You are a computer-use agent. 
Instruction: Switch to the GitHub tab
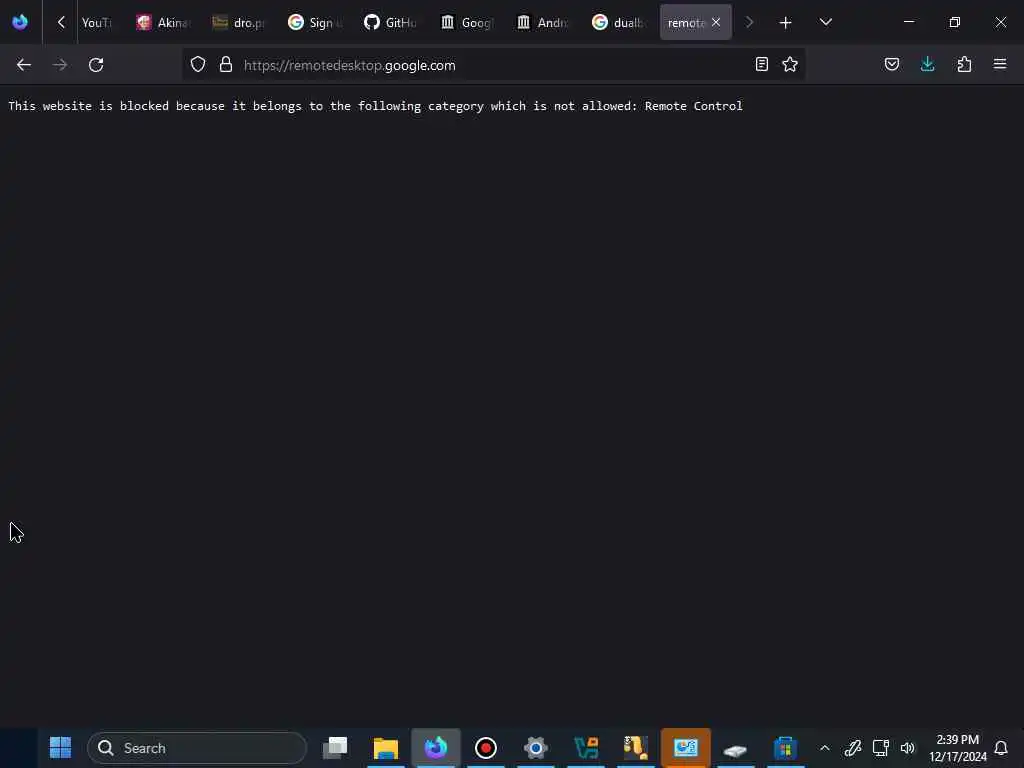[391, 22]
